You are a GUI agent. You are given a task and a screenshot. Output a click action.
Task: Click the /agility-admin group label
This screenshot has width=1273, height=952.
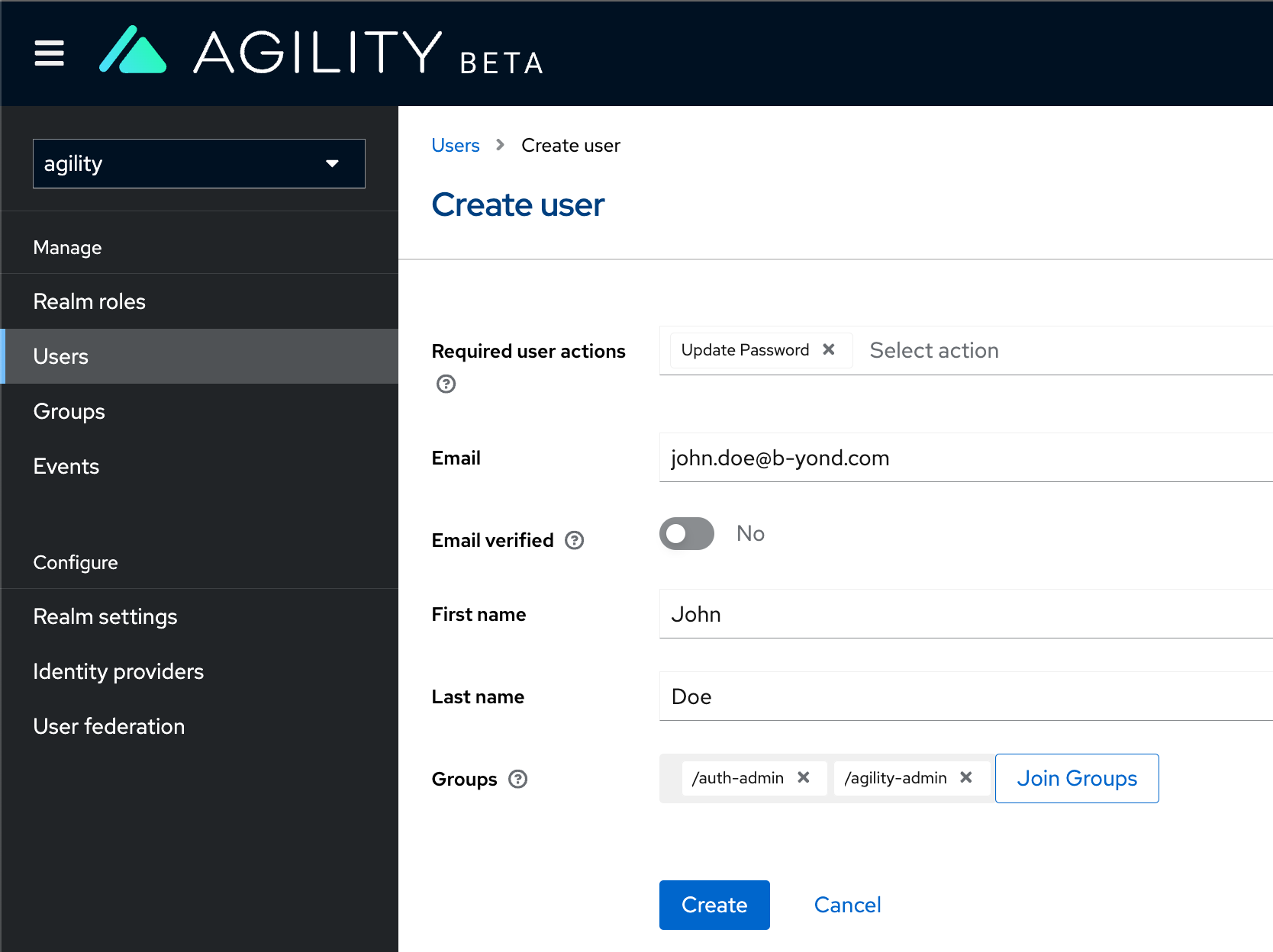pos(895,777)
